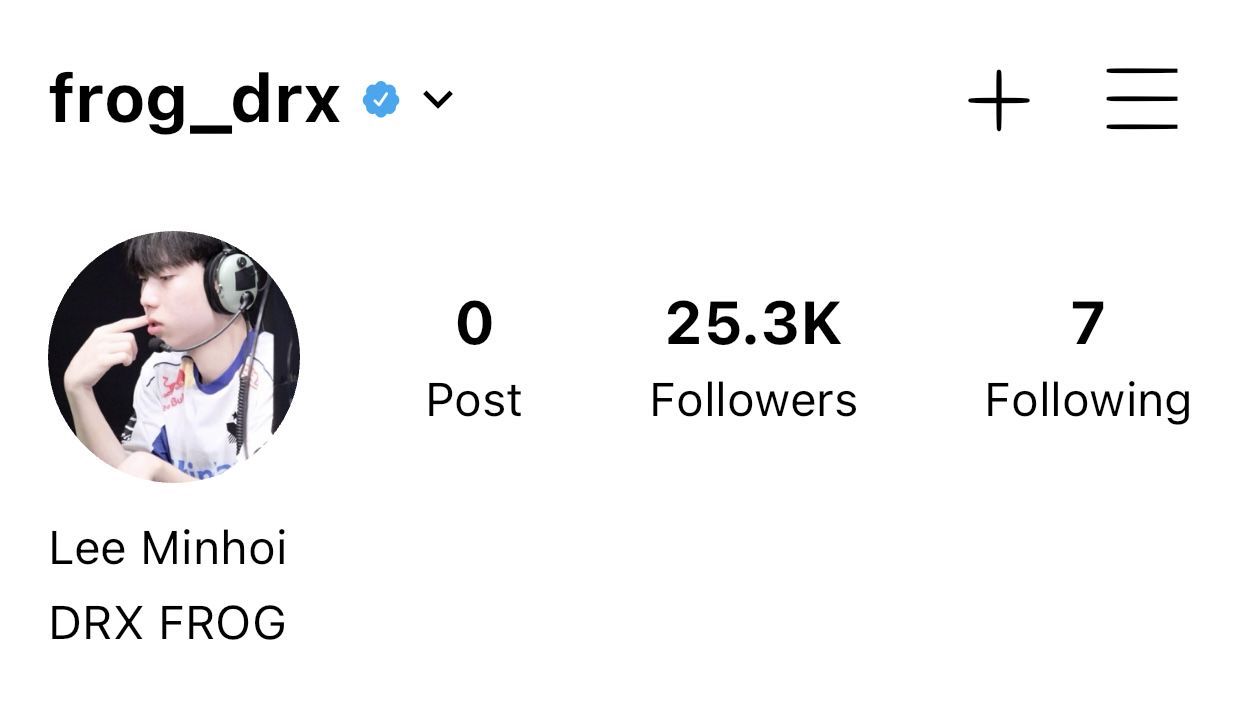Open the 25.3K followers count
1242x707 pixels.
point(754,325)
